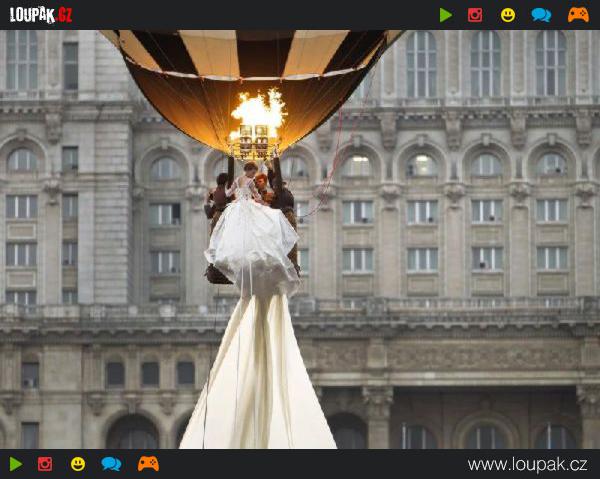The height and width of the screenshot is (479, 600).
Task: Click the red Instagram icon in bottom bar
Action: (45, 464)
